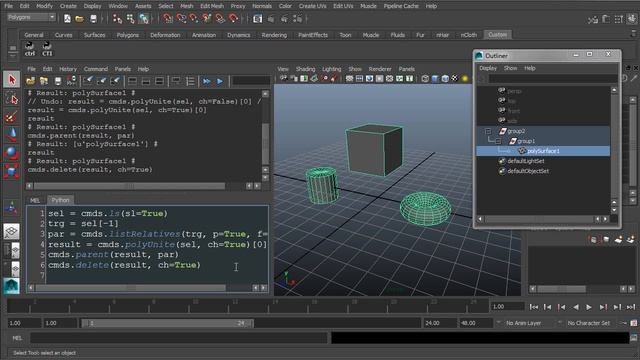
Task: Switch to the Polygons shelf tab
Action: tap(128, 35)
